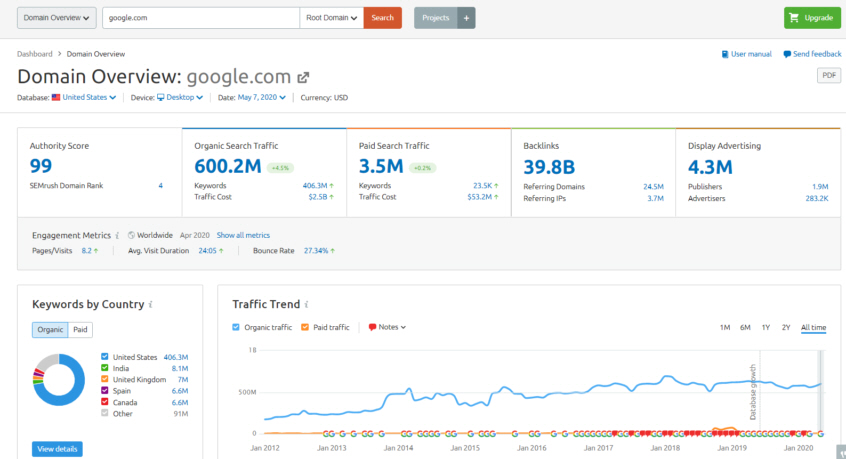846x459 pixels.
Task: Expand the Root Domain selector
Action: click(331, 18)
